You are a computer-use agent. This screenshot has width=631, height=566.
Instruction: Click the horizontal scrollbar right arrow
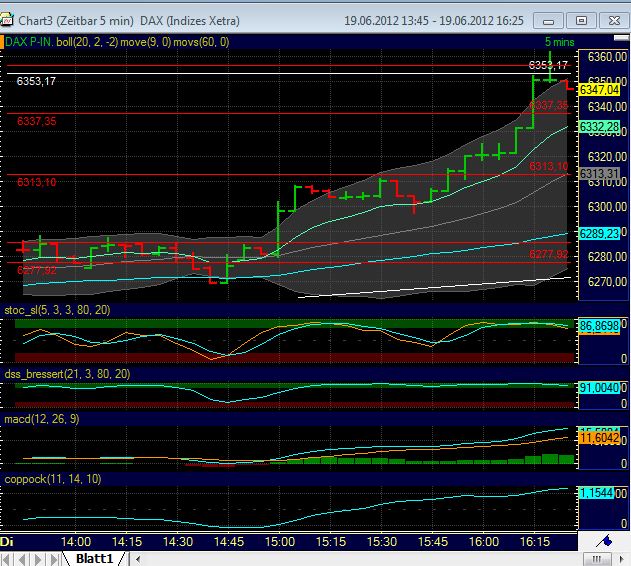coord(621,559)
